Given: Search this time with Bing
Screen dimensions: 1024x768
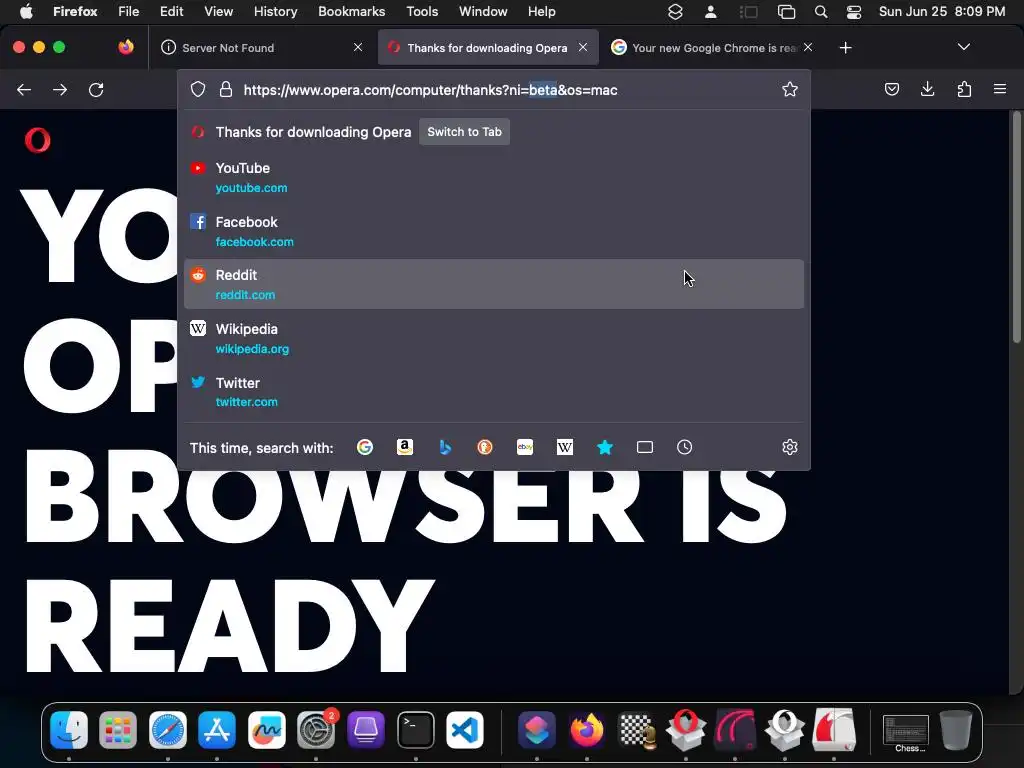Looking at the screenshot, I should pyautogui.click(x=445, y=447).
